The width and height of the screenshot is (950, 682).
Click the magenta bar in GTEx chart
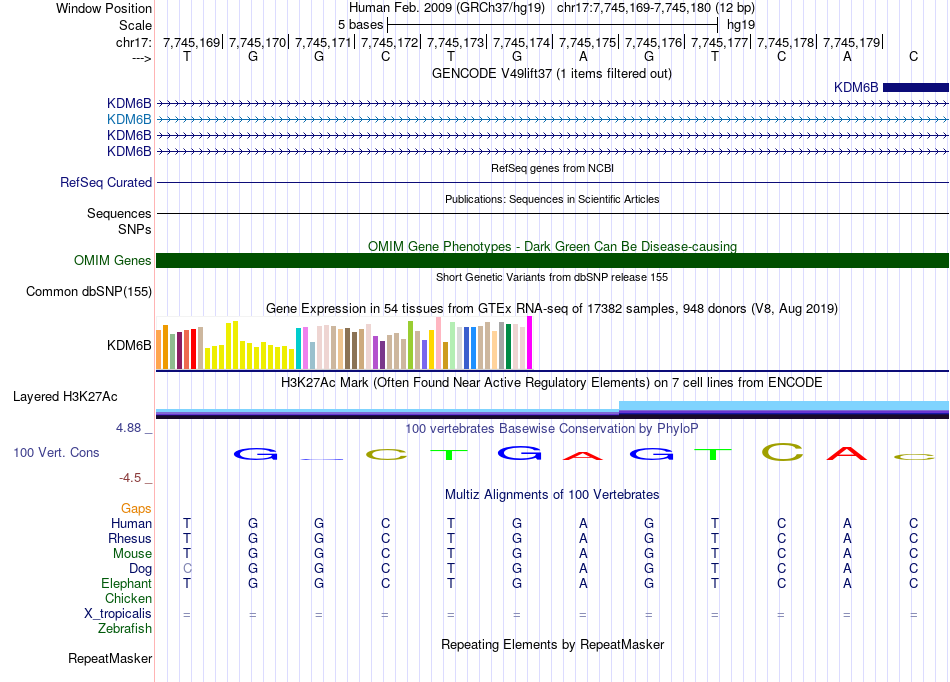pyautogui.click(x=530, y=343)
